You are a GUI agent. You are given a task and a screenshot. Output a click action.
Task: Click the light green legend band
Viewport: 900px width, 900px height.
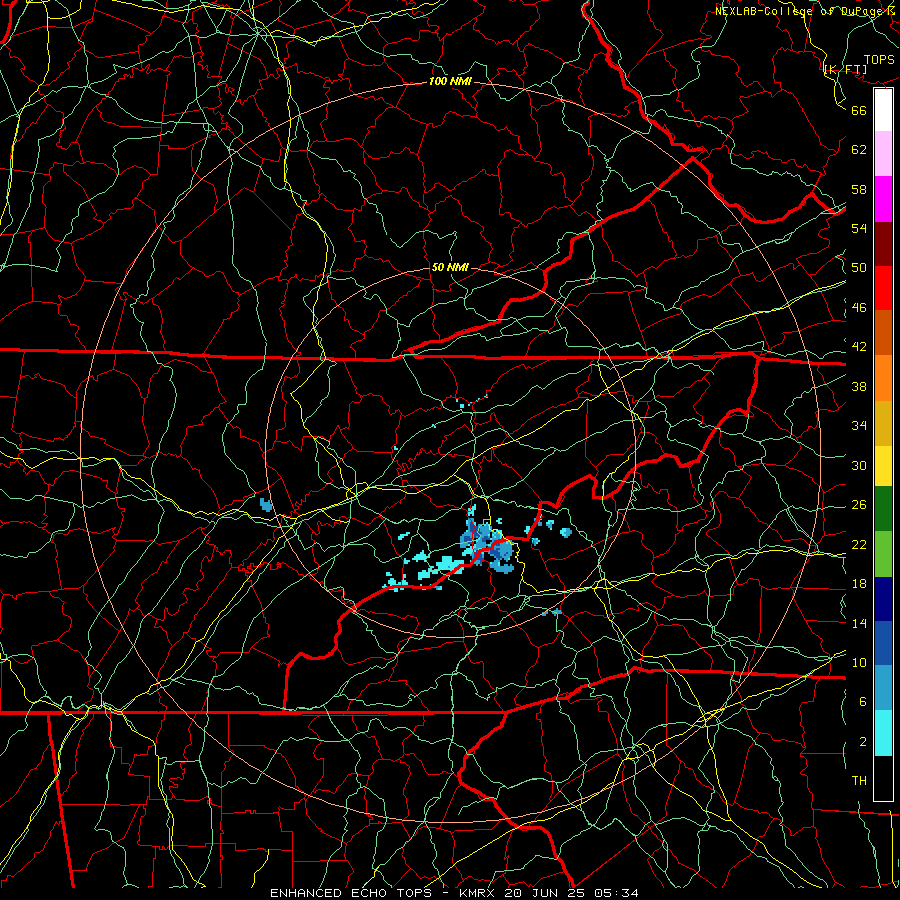click(x=883, y=553)
